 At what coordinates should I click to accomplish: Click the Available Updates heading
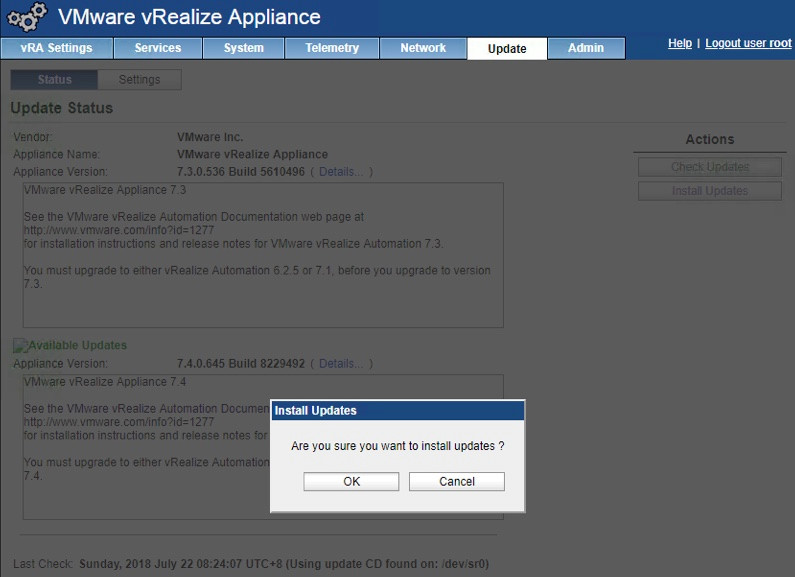(78, 345)
